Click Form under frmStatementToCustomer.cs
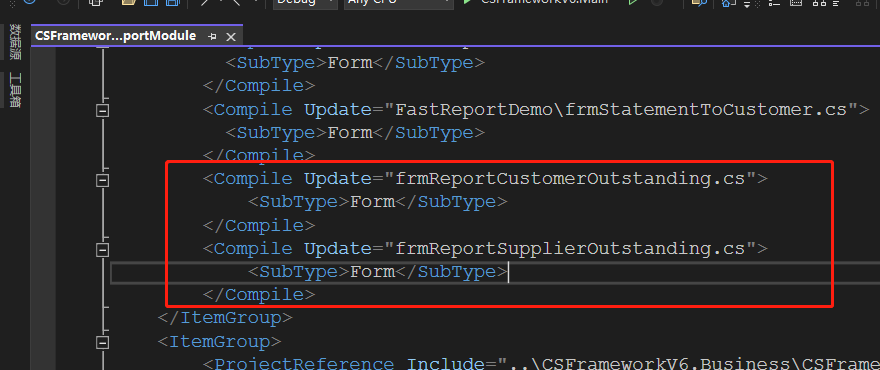 (x=350, y=133)
